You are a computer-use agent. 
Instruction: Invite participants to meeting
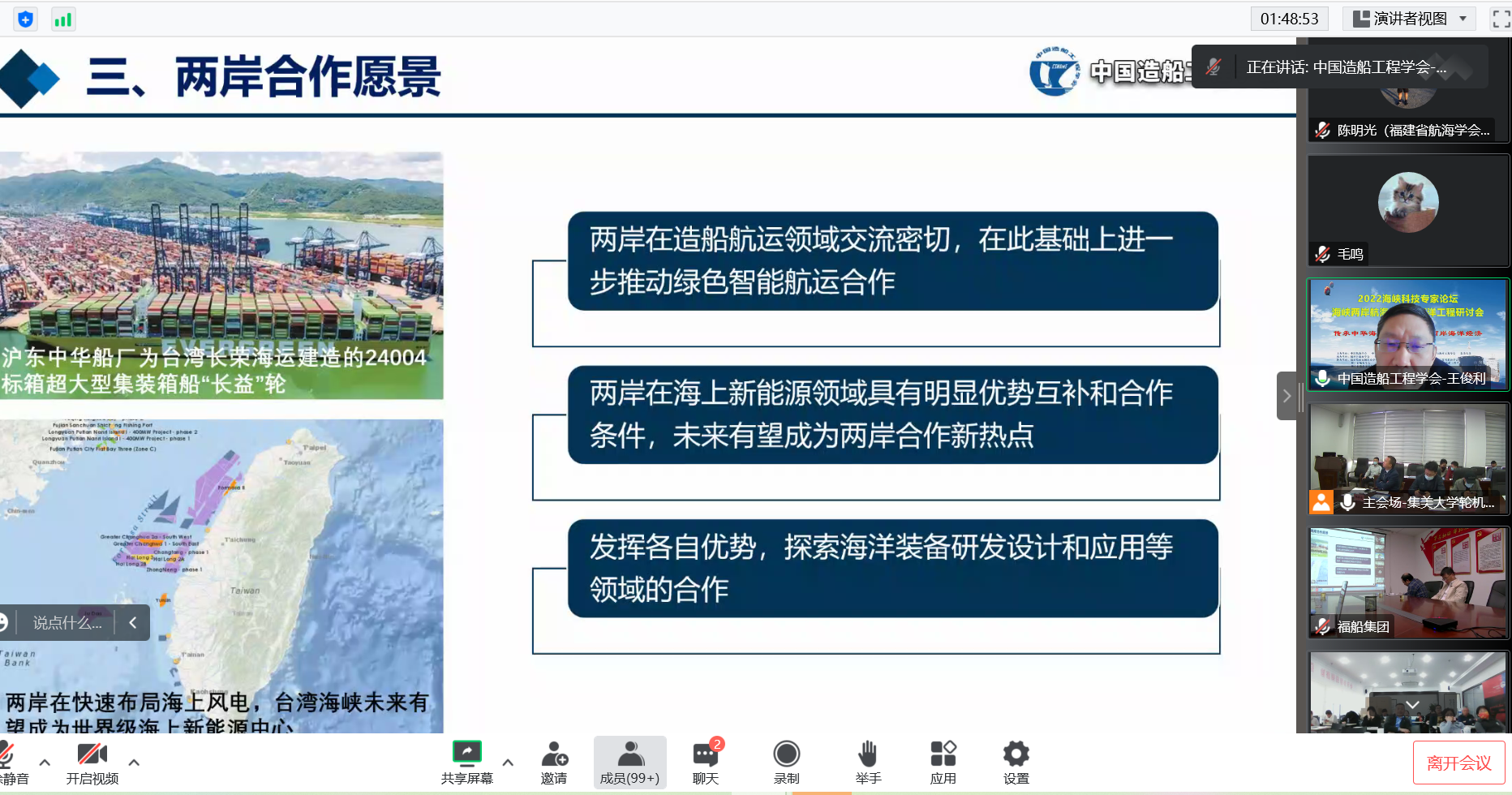coord(554,763)
